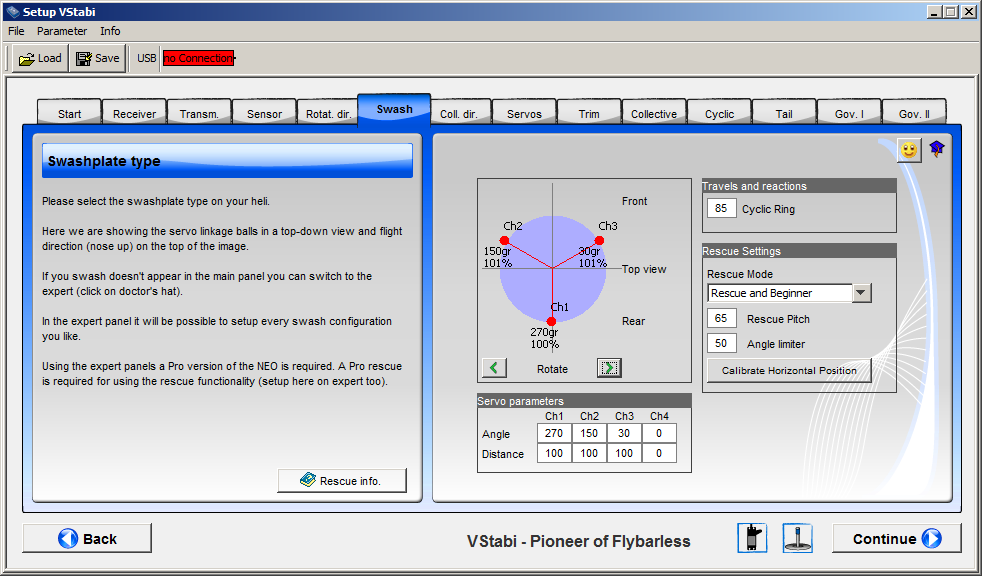
Task: Switch to the Coll. dir. tab
Action: point(459,113)
